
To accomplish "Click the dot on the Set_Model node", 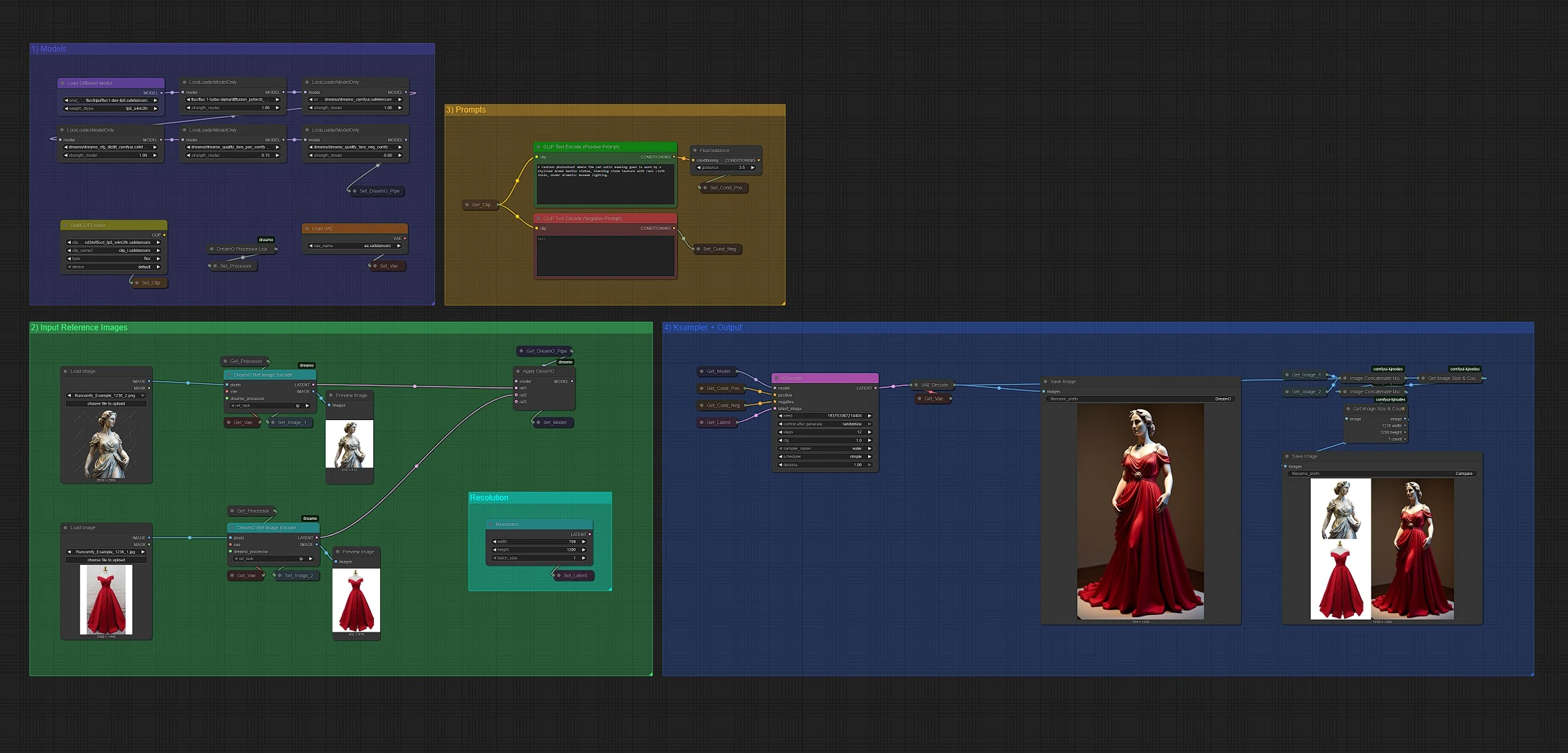I will pos(538,423).
